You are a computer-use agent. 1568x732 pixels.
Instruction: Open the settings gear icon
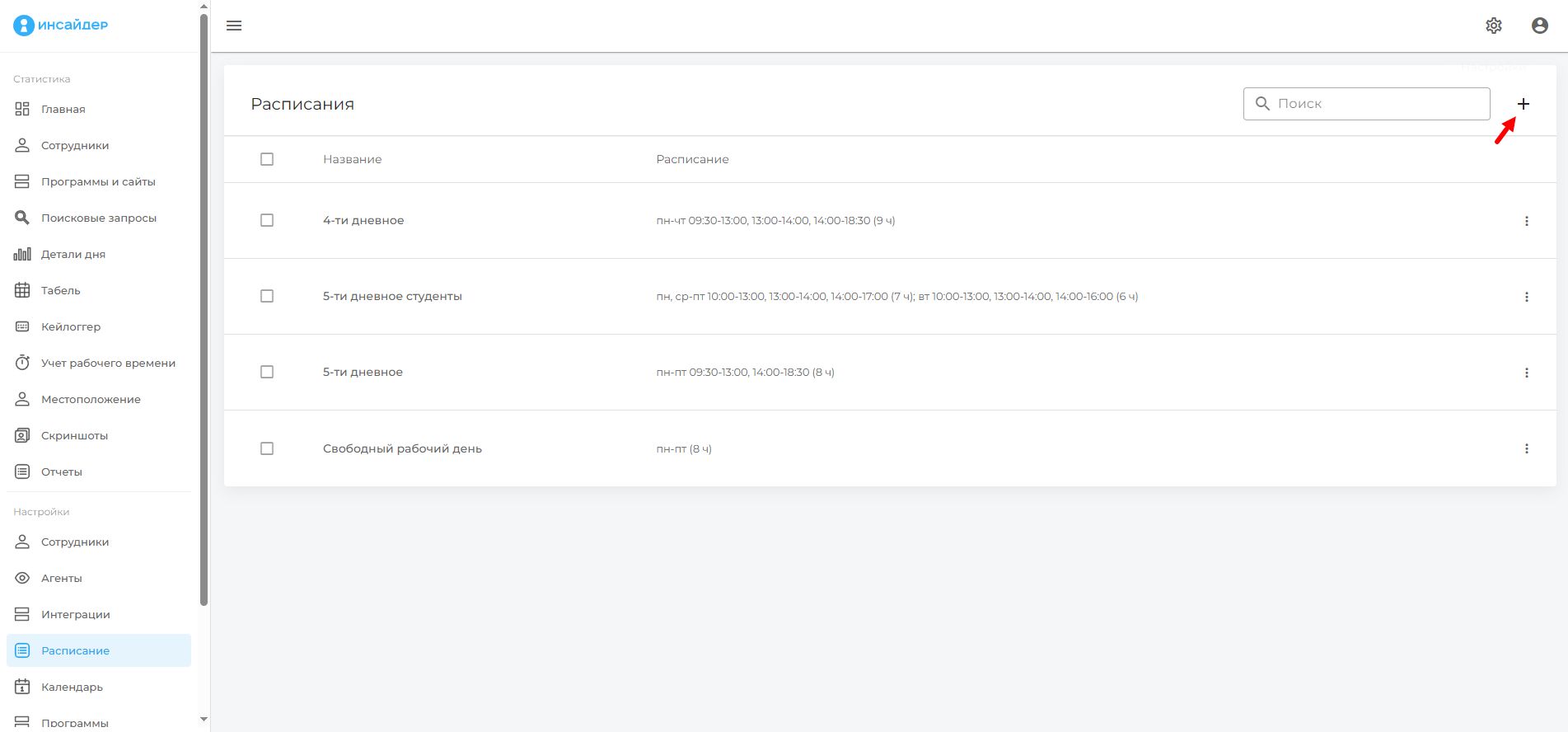[1493, 26]
